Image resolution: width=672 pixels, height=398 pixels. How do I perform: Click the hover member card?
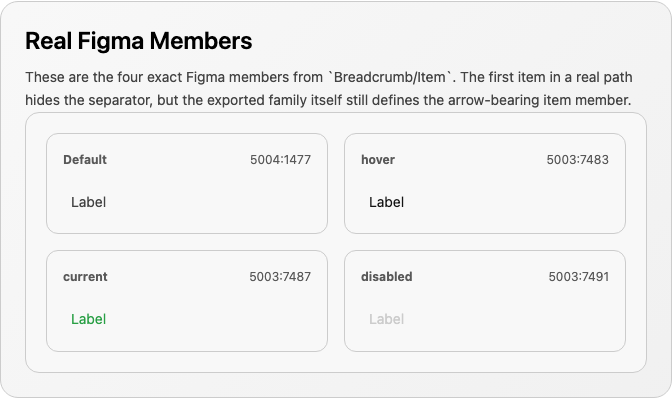tap(485, 183)
